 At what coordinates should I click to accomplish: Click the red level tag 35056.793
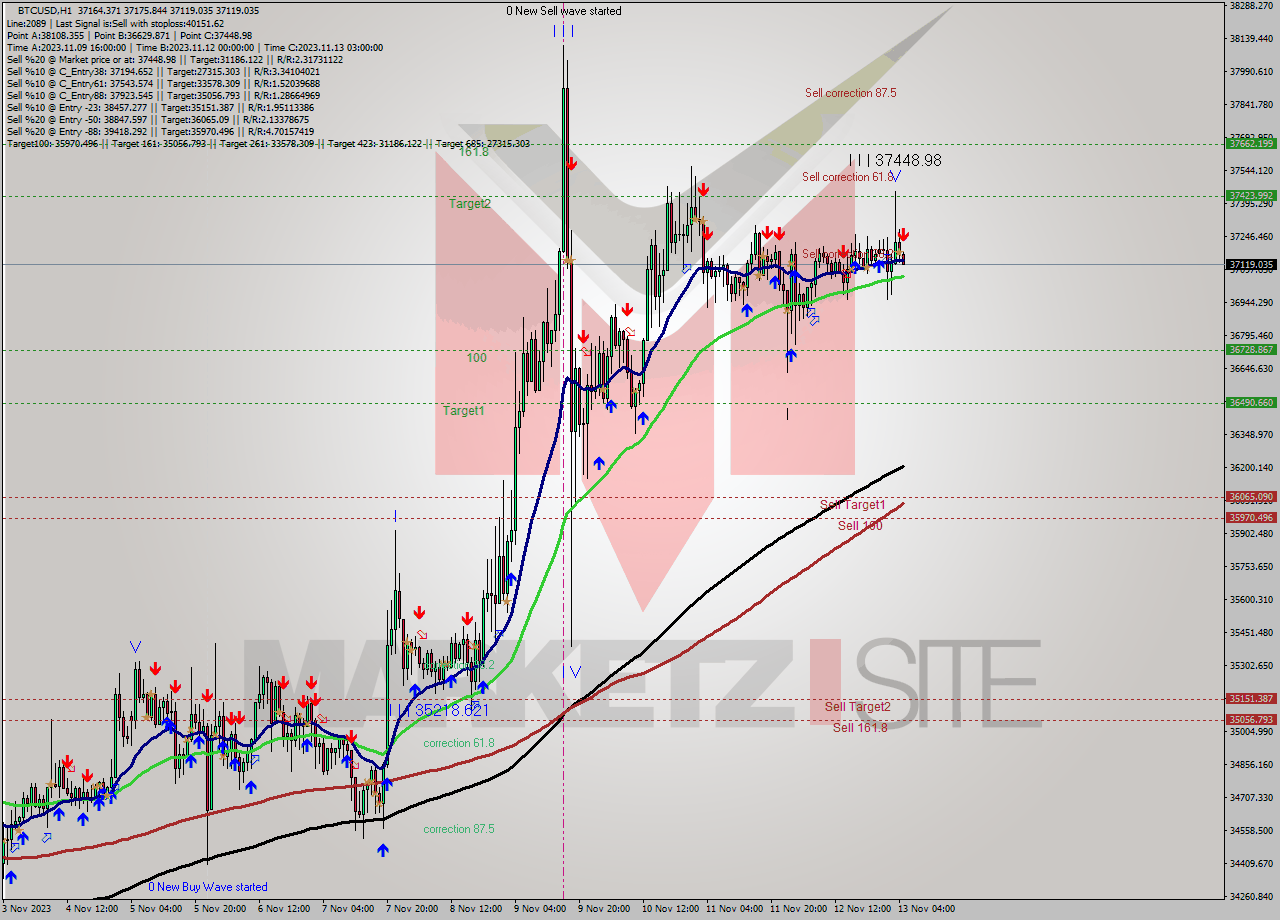click(x=1251, y=719)
